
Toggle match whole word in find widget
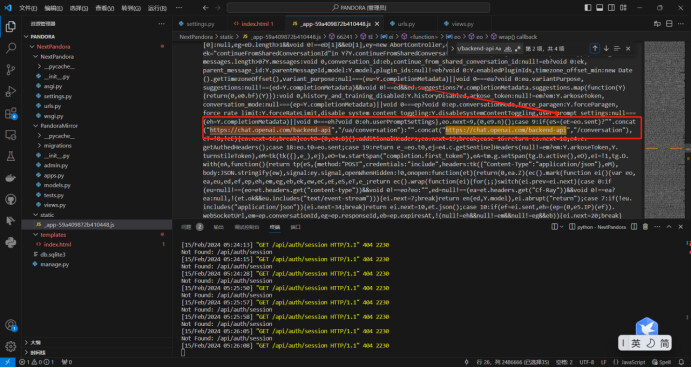[508, 49]
